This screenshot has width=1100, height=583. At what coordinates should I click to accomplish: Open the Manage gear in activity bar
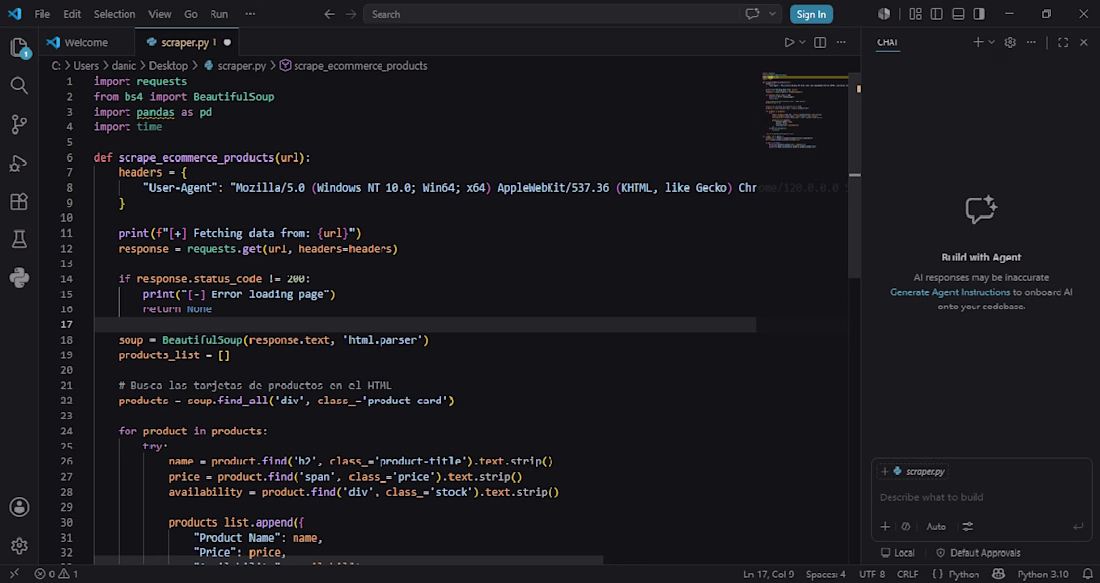(19, 545)
